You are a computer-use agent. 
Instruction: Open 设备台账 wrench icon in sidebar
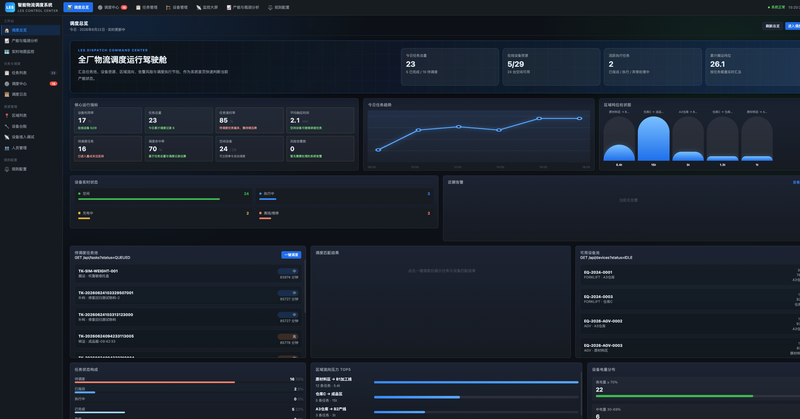[x=7, y=126]
